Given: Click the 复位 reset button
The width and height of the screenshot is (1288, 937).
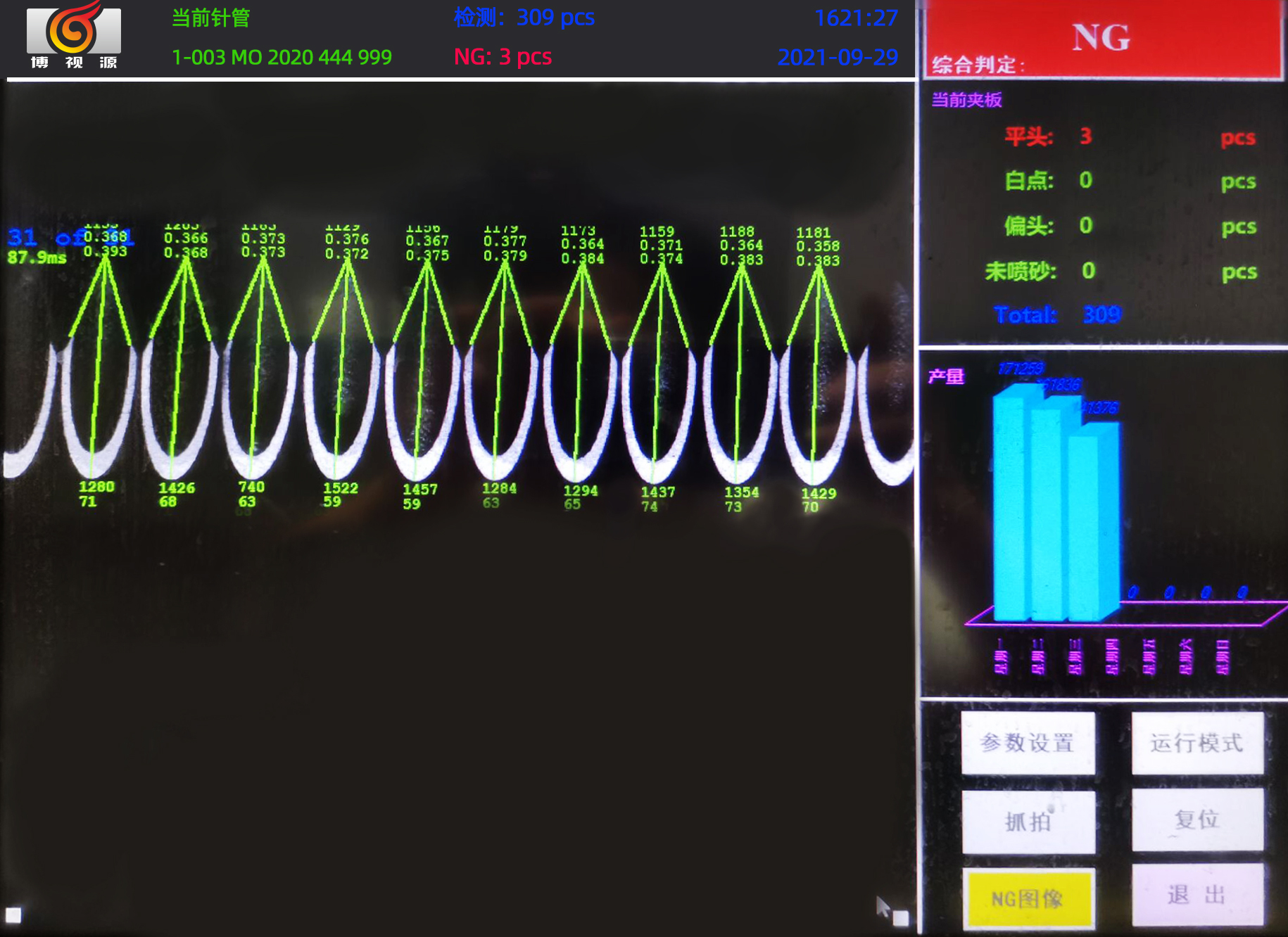Looking at the screenshot, I should [1197, 820].
